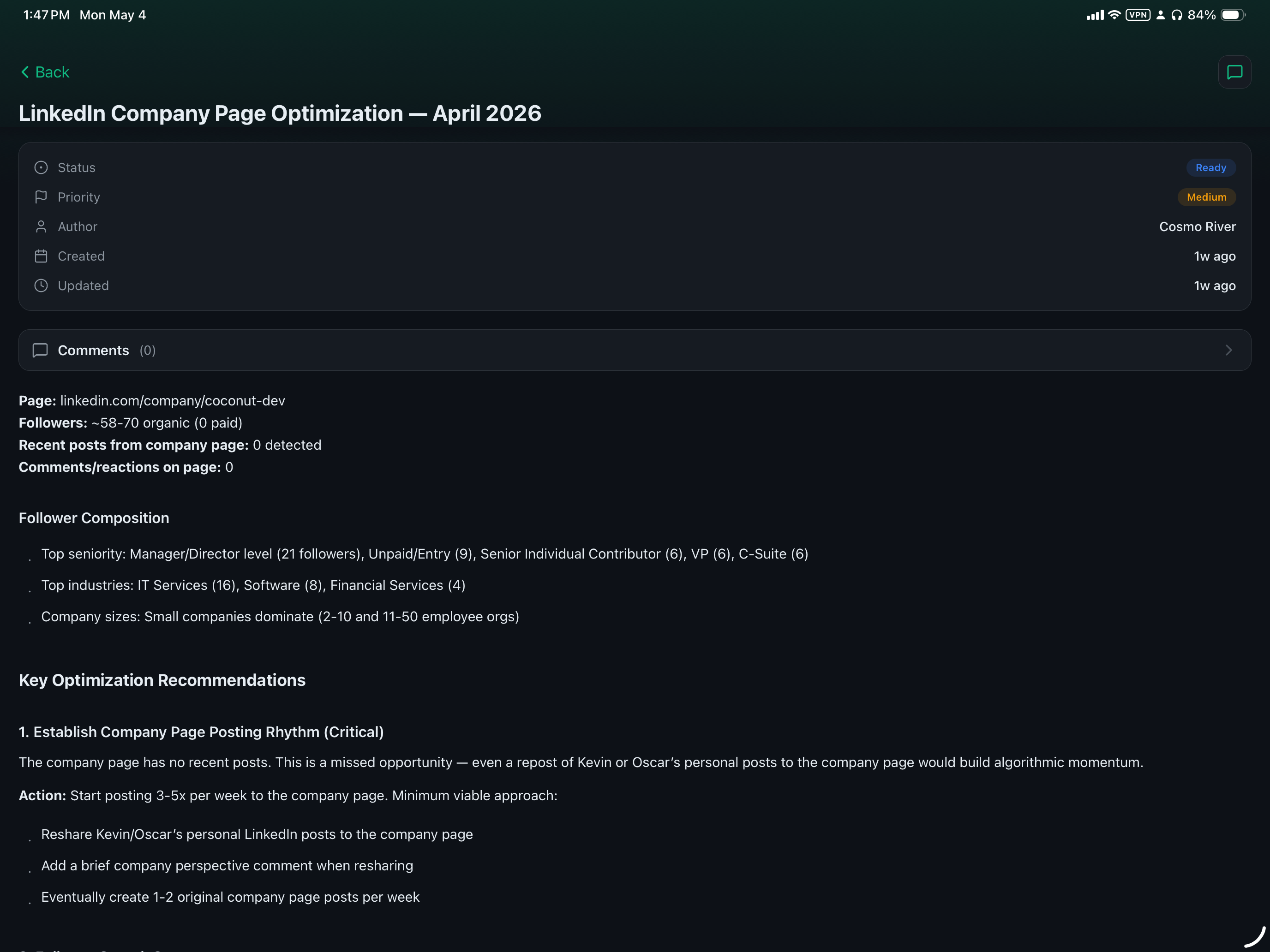Tap the 84% battery percentage
This screenshot has width=1270, height=952.
click(x=1202, y=15)
